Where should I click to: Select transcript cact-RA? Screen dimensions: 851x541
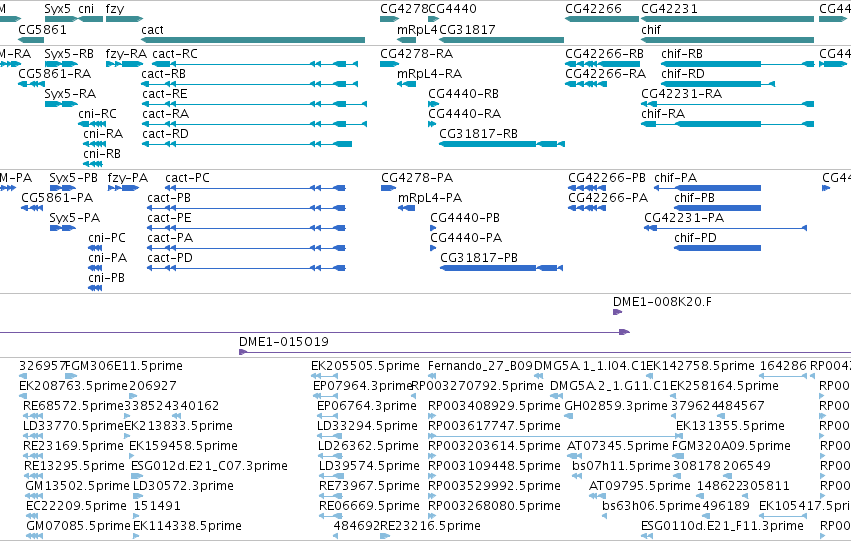pyautogui.click(x=255, y=124)
